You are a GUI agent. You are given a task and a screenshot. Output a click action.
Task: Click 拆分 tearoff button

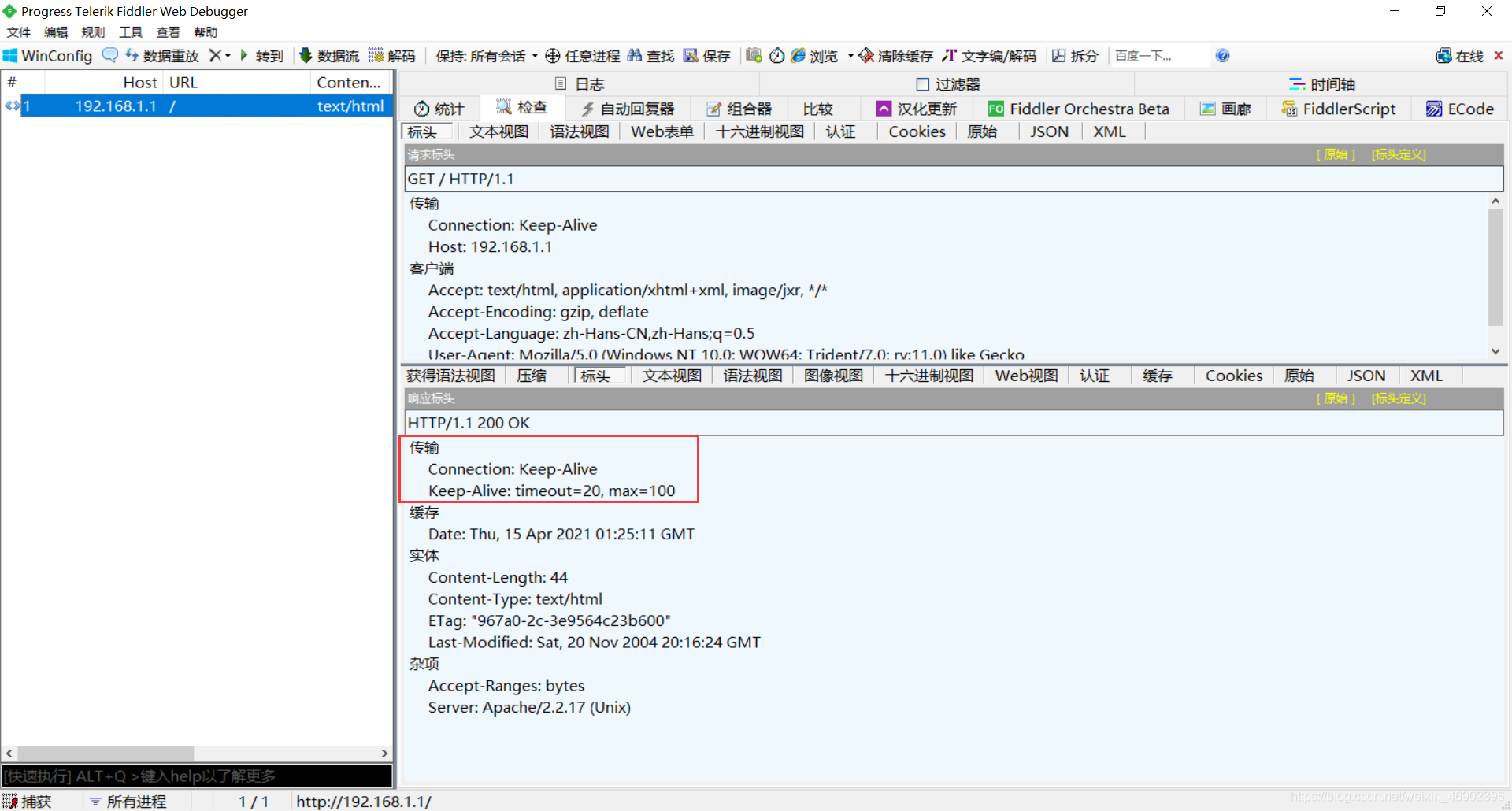[x=1075, y=56]
